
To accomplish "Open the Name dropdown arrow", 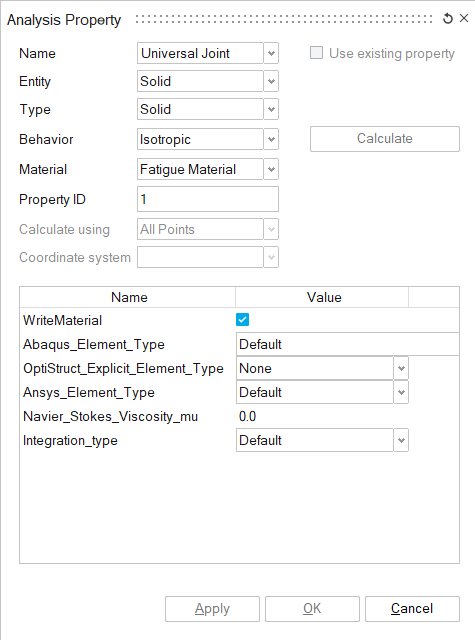I will pos(271,53).
